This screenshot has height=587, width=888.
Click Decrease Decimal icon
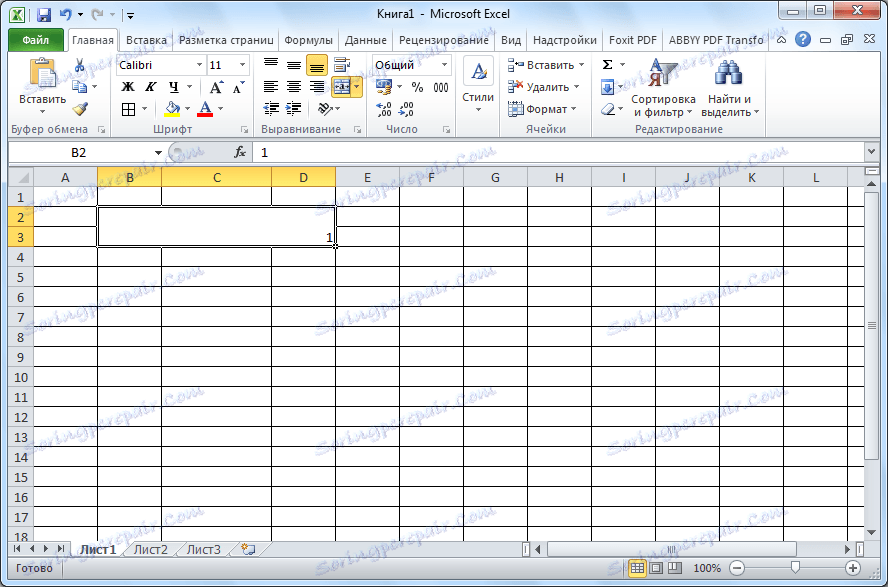(x=406, y=109)
